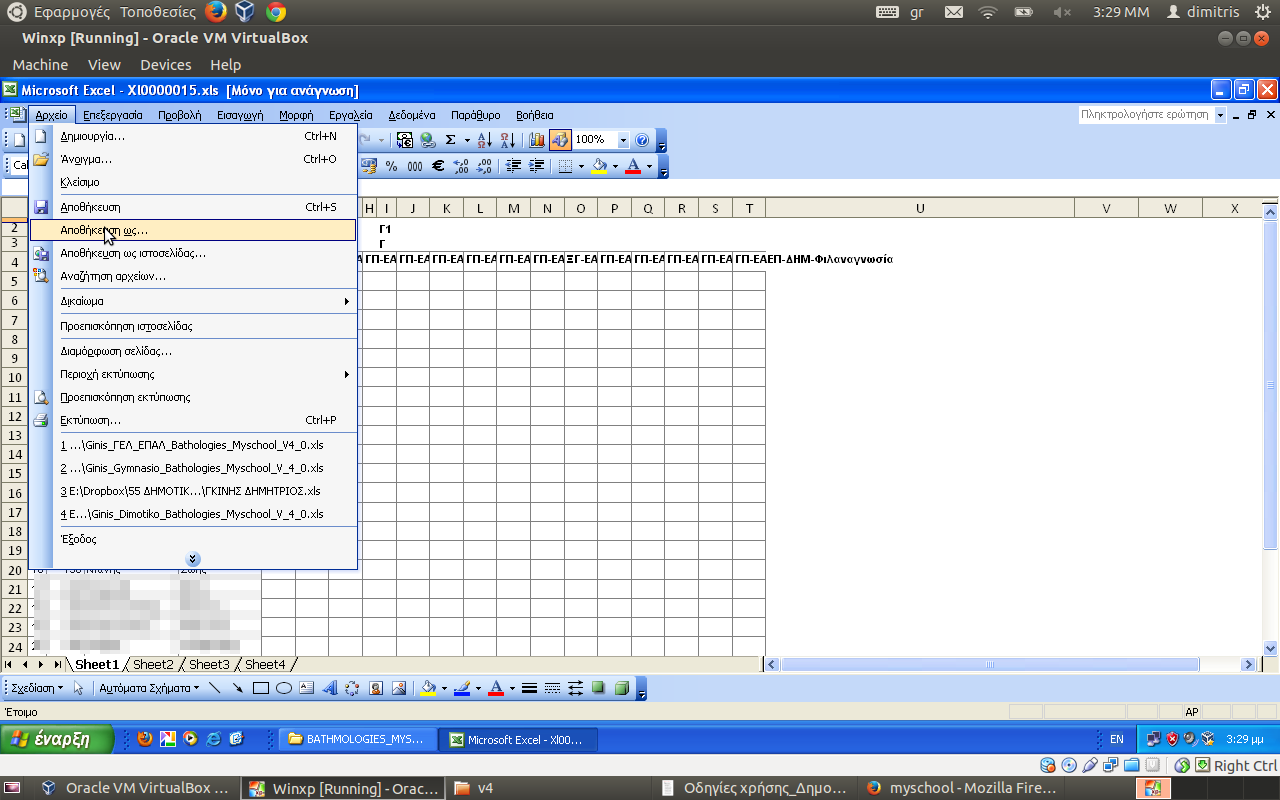Apply Borders icon in formatting toolbar
The height and width of the screenshot is (800, 1280).
point(565,166)
